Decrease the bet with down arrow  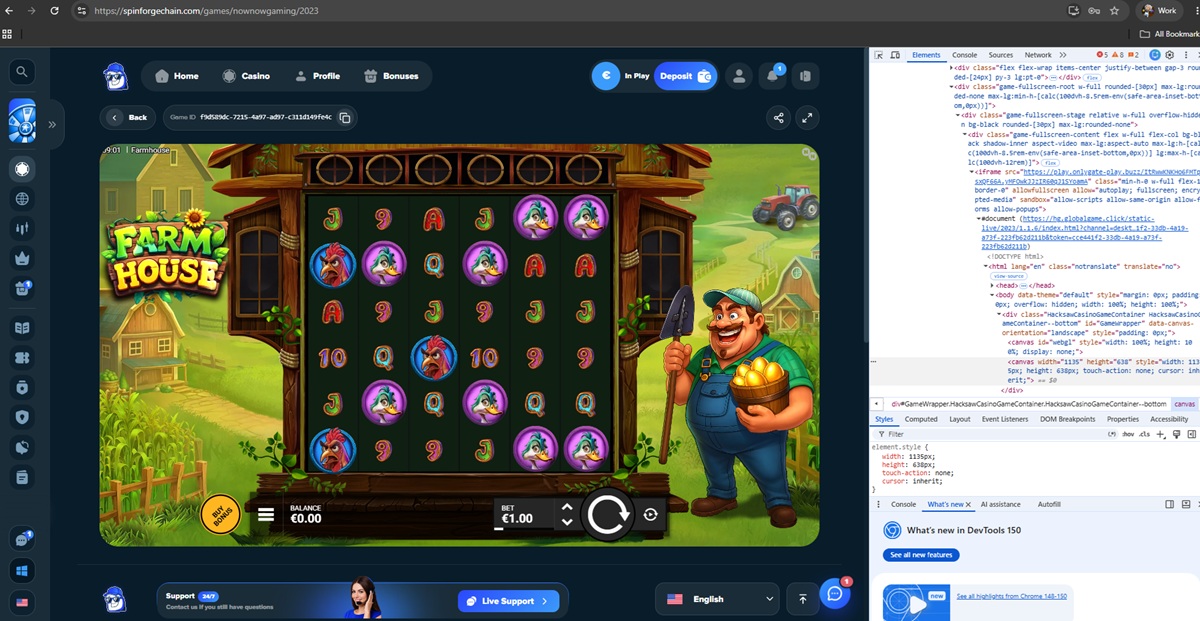567,522
